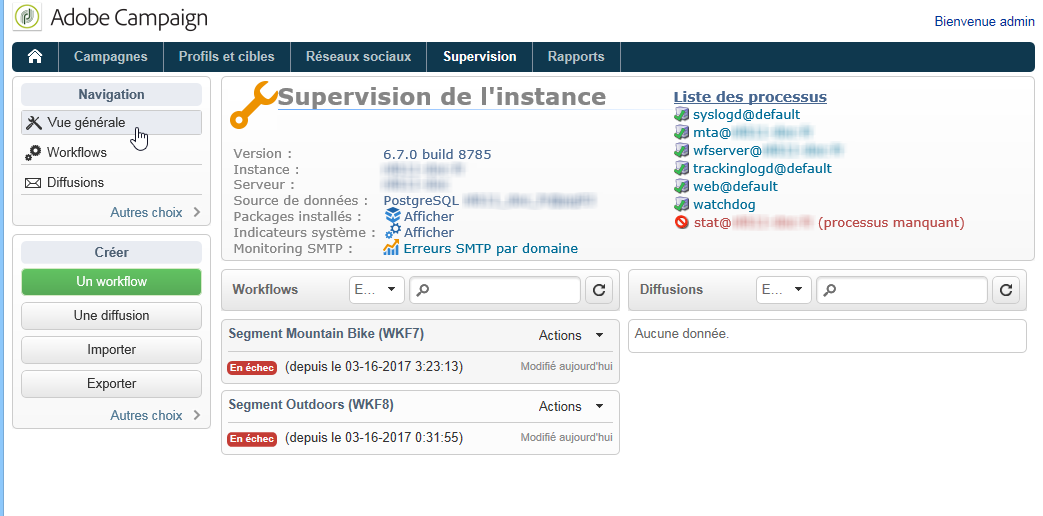The height and width of the screenshot is (516, 1043).
Task: Select Workflows in Navigation panel
Action: tap(111, 153)
